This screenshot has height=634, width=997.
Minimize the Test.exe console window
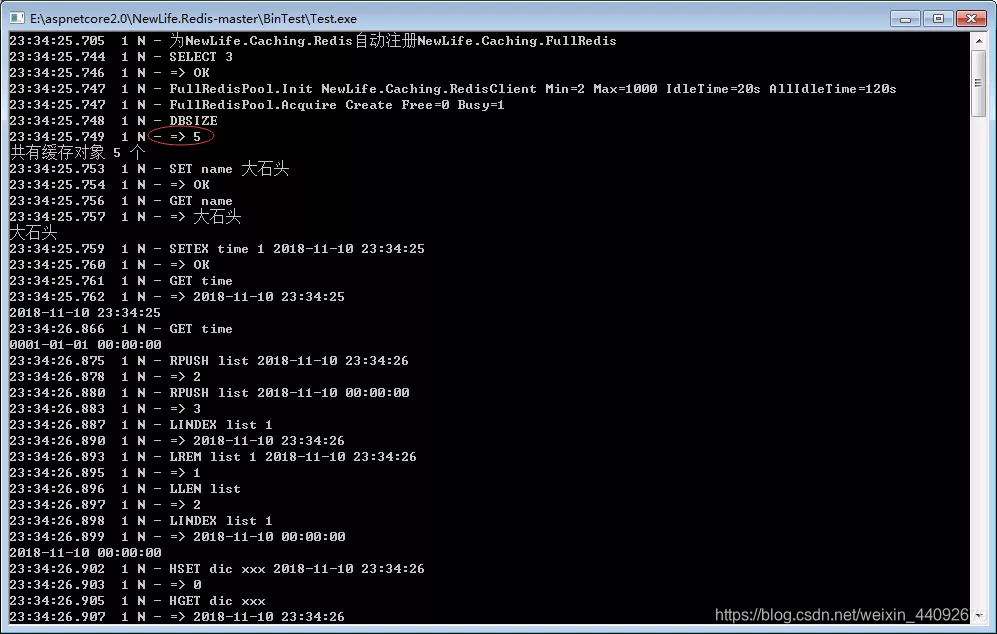(x=905, y=18)
